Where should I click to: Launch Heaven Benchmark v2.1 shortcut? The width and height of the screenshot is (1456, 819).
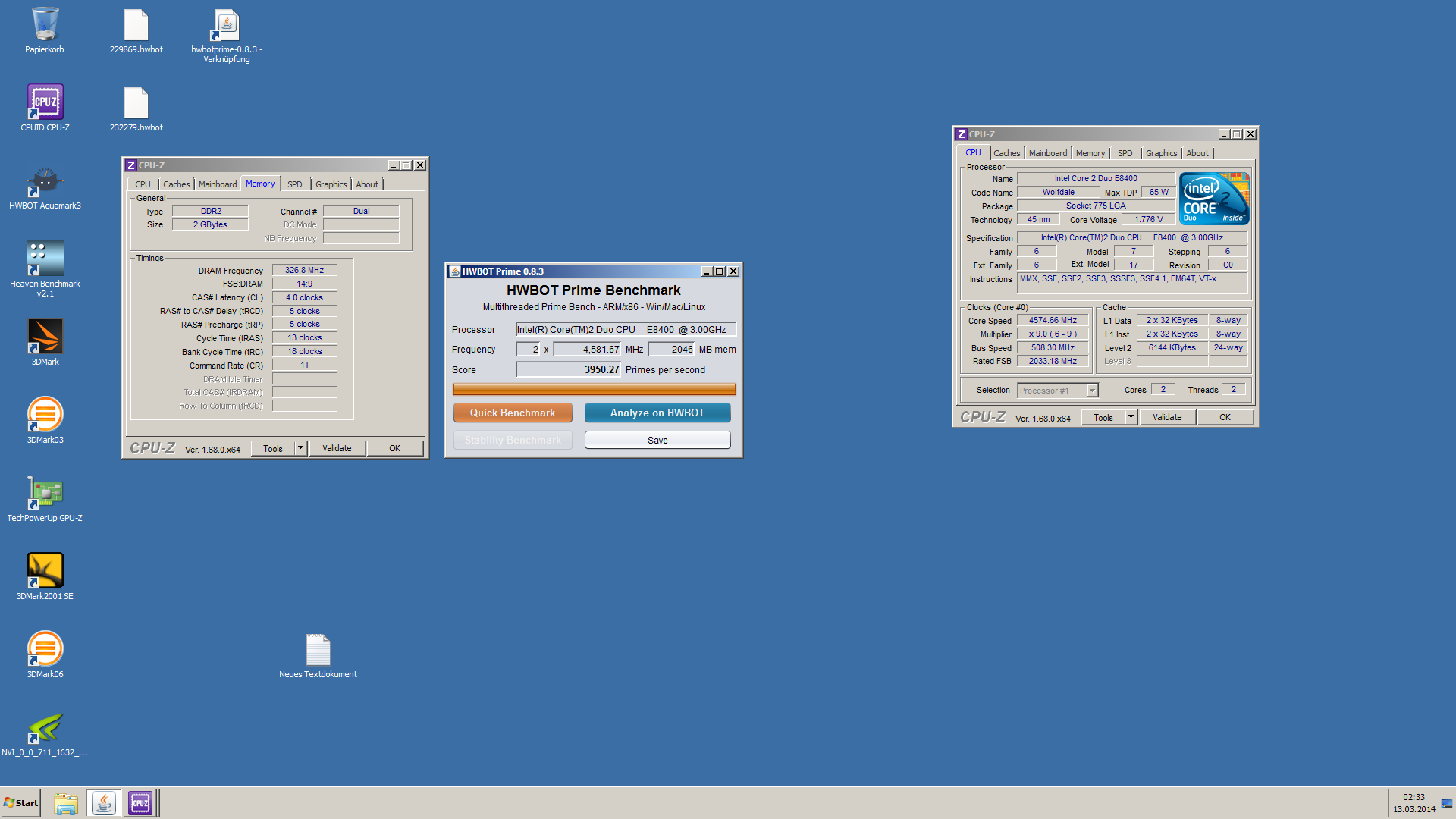45,268
